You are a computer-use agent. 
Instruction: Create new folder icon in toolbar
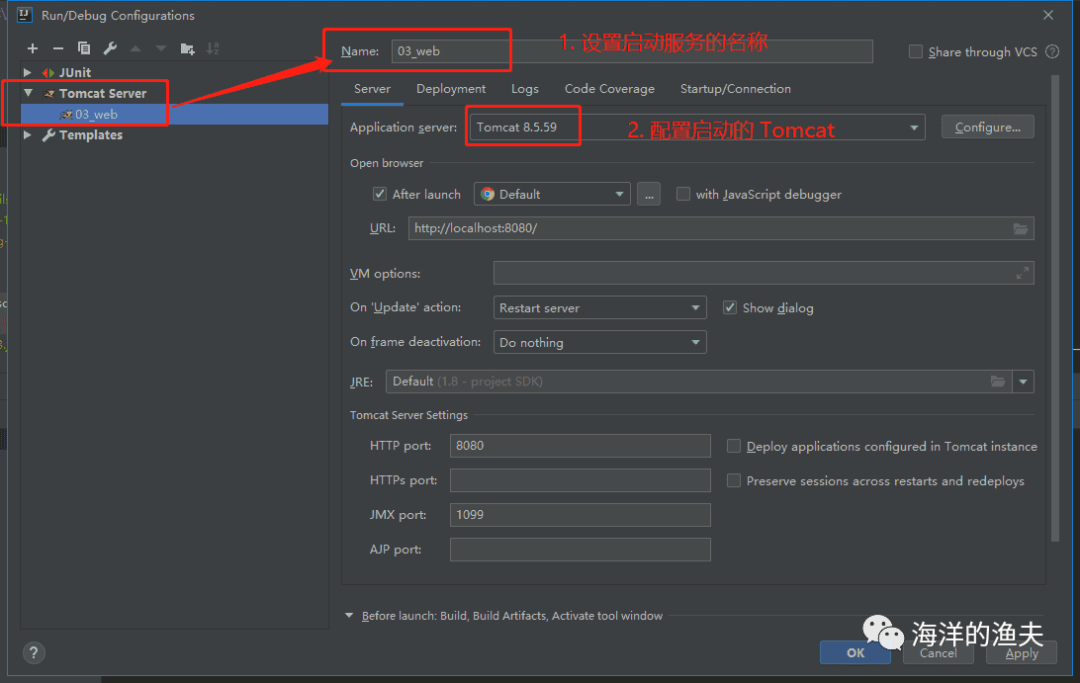187,48
